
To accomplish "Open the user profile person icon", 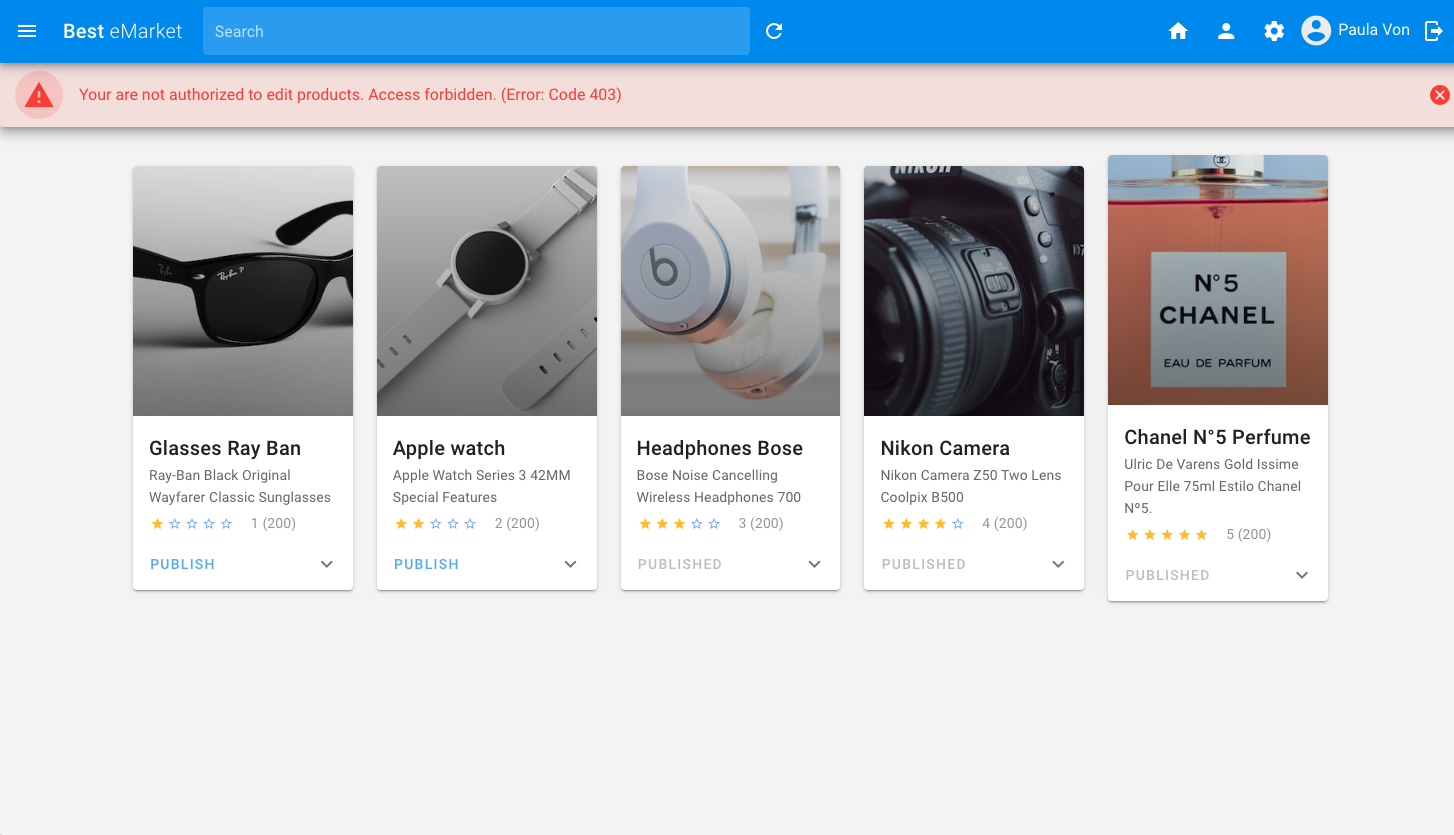I will [1226, 31].
